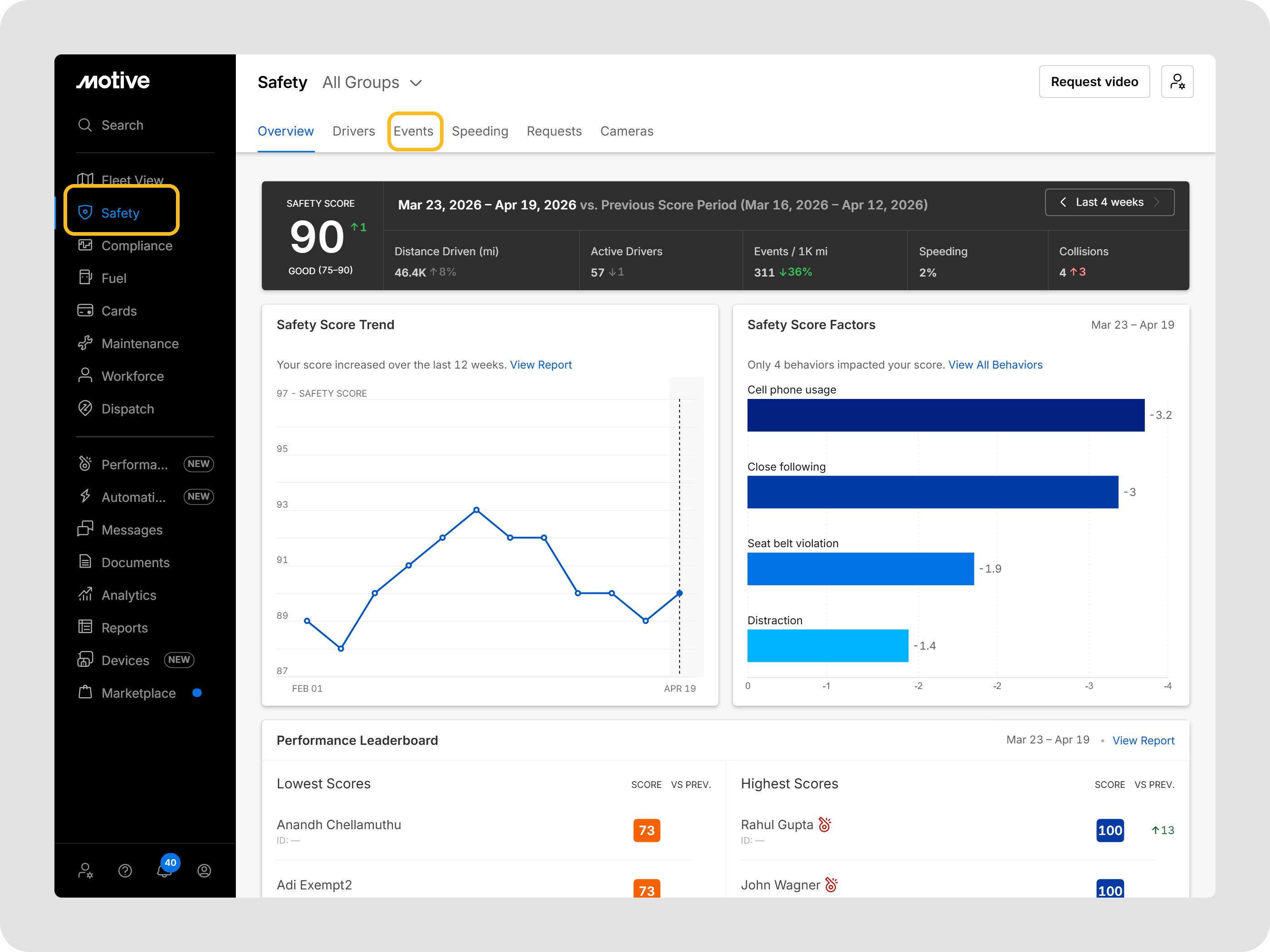The height and width of the screenshot is (952, 1270).
Task: Switch to the Events tab
Action: pyautogui.click(x=413, y=131)
